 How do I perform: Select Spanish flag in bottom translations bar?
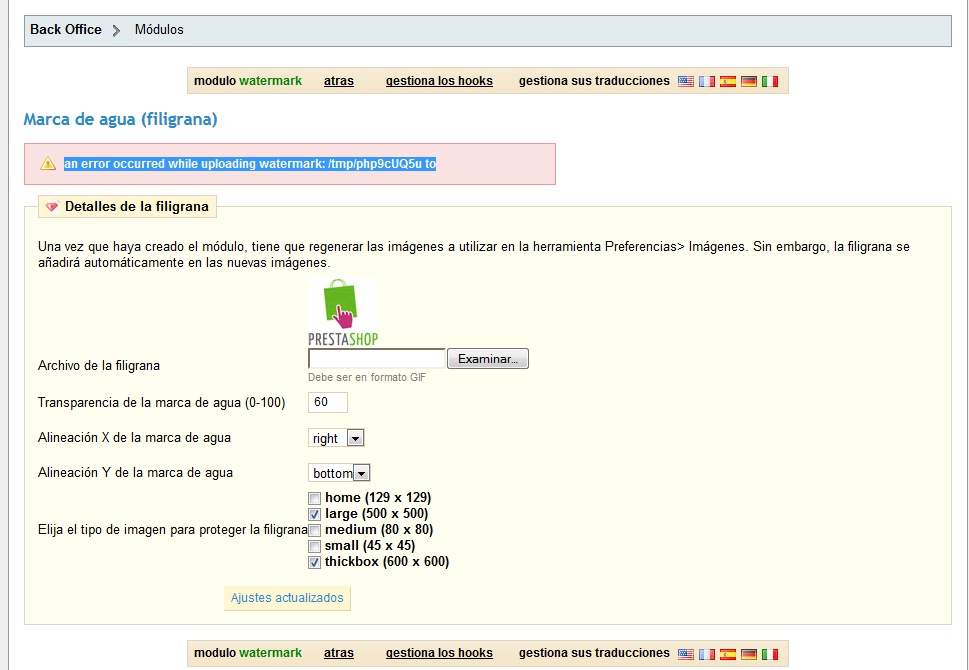point(727,654)
